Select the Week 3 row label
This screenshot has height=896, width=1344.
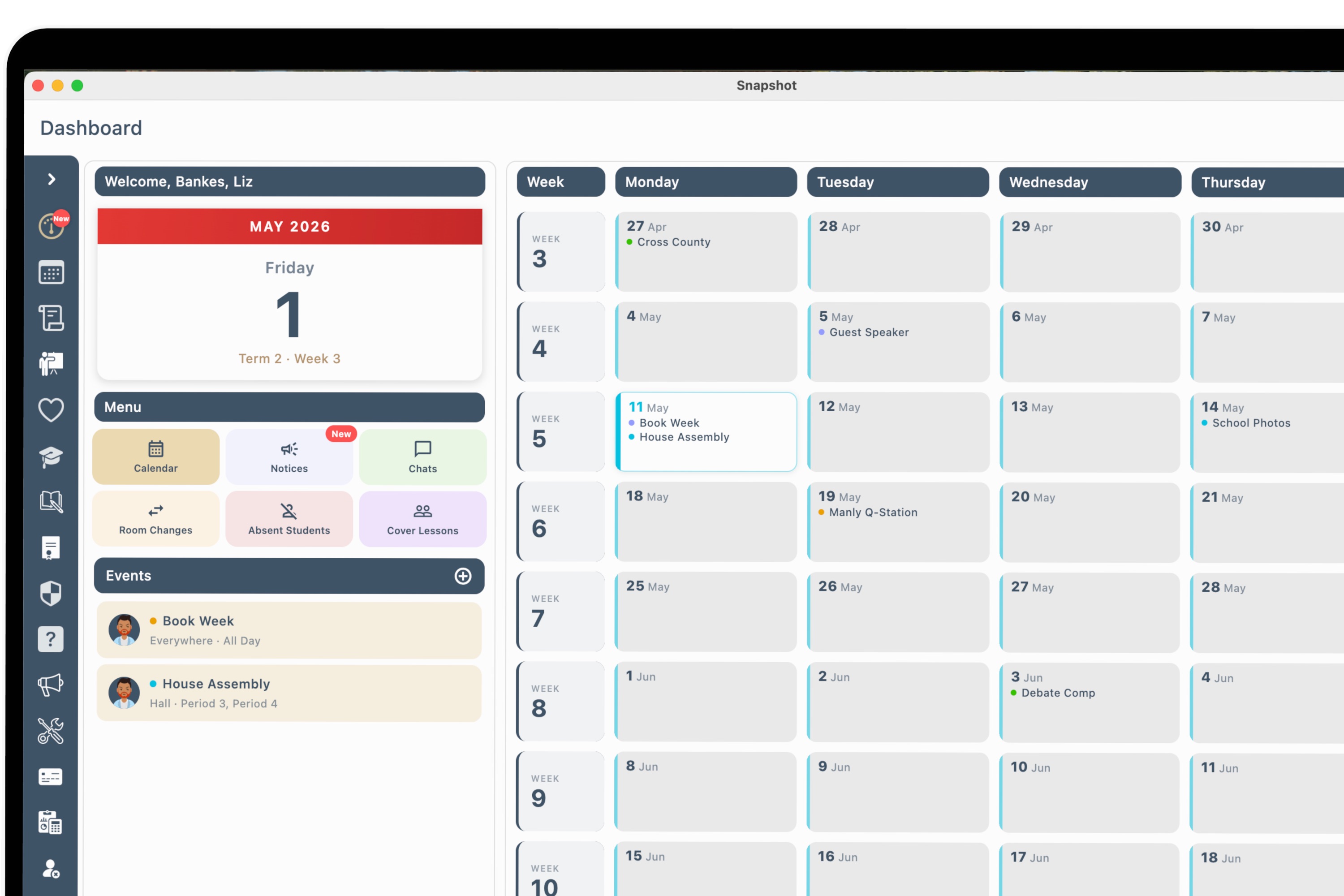click(x=560, y=251)
